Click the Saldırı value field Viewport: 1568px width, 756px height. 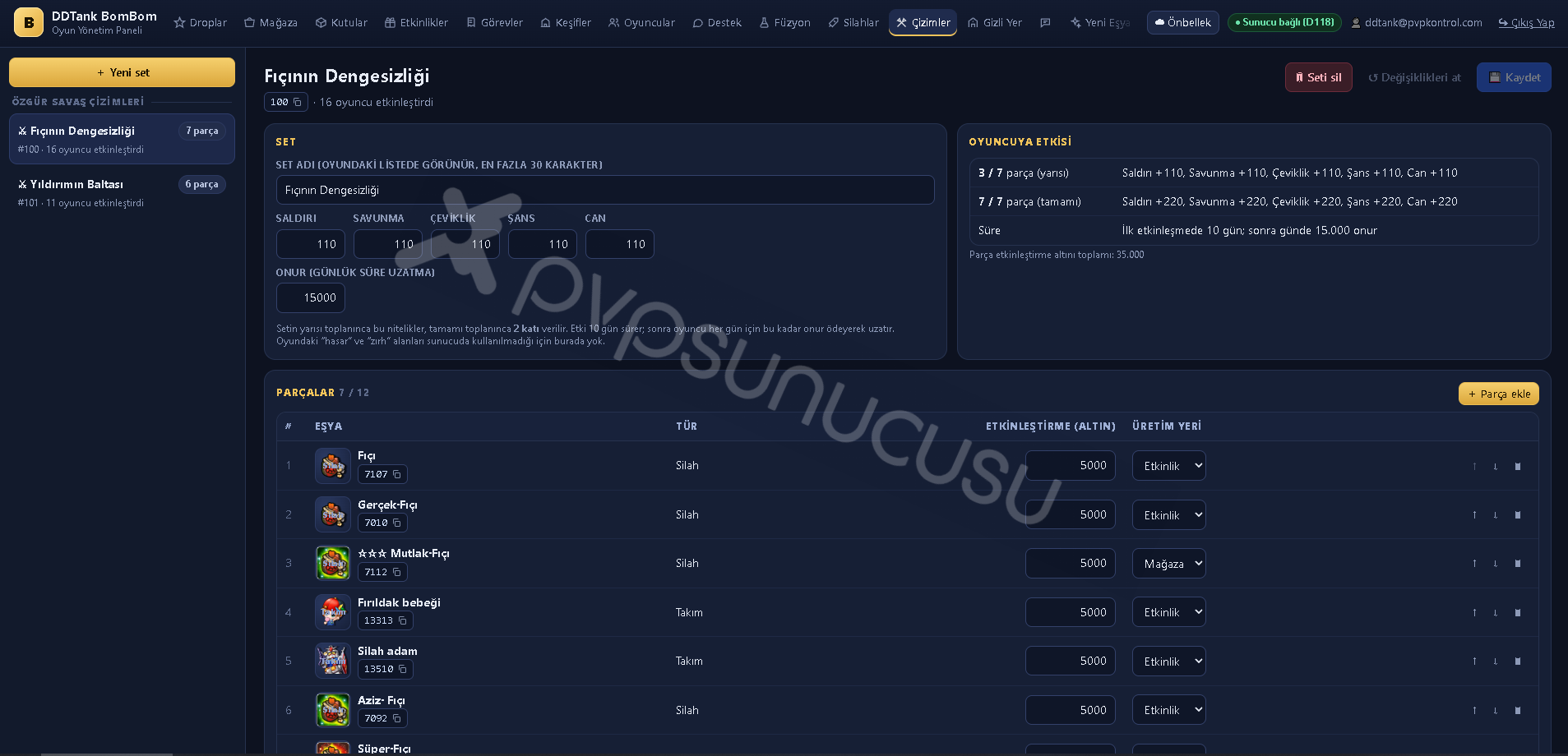(311, 244)
